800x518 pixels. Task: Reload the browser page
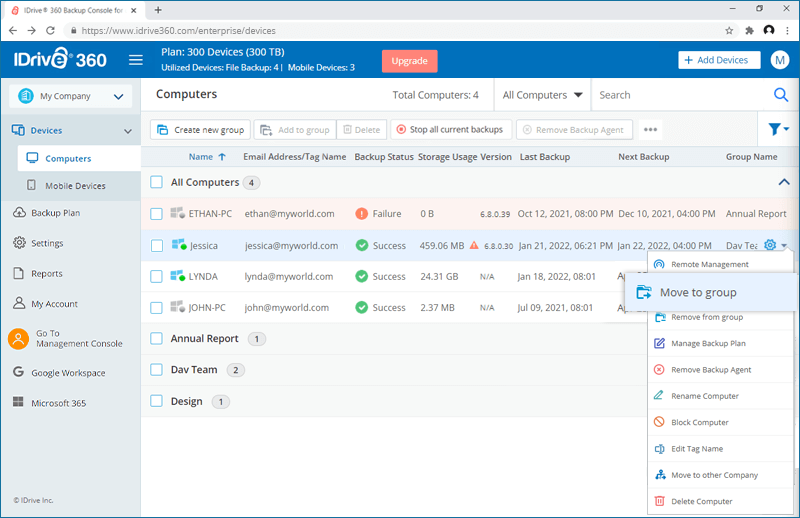click(50, 31)
